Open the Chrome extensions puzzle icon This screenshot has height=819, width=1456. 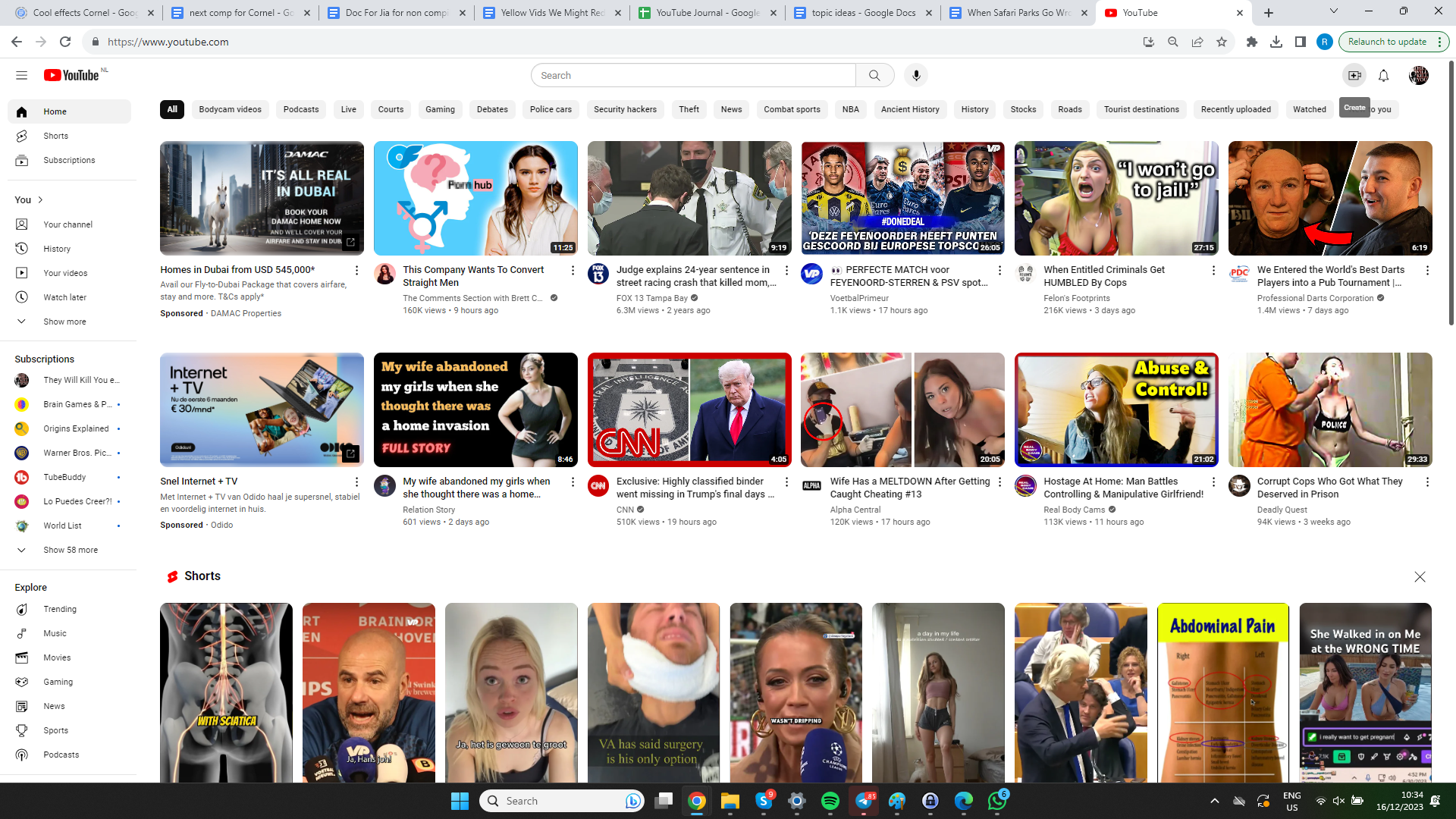coord(1252,42)
